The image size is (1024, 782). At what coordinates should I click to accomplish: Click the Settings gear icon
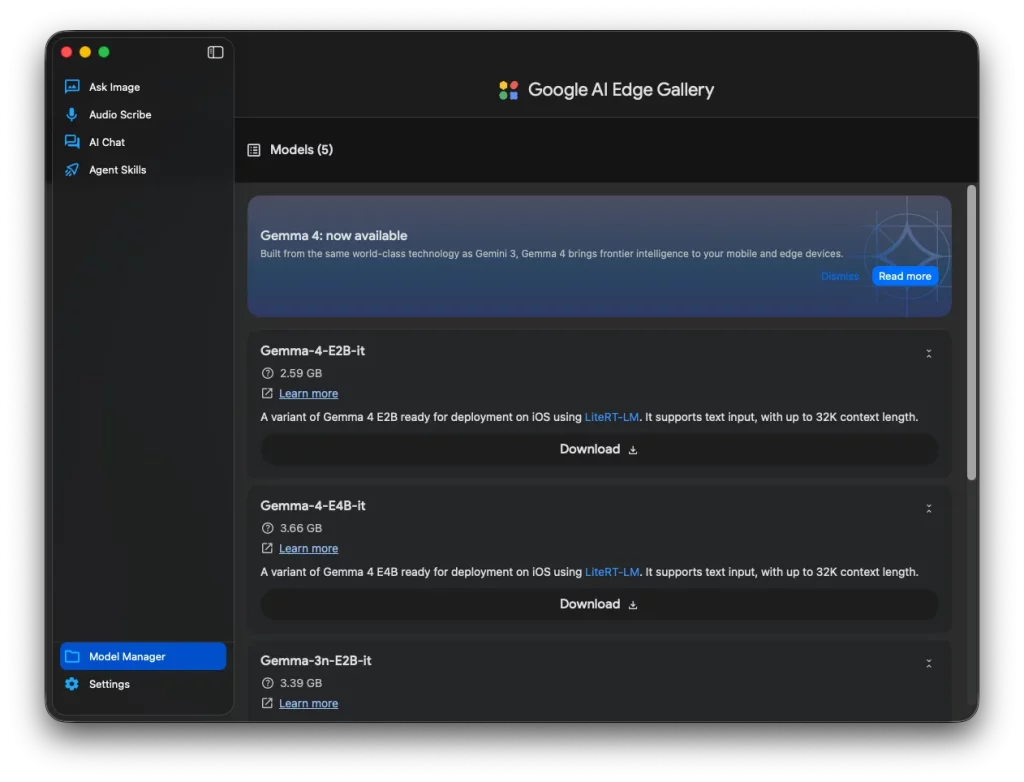pyautogui.click(x=72, y=684)
